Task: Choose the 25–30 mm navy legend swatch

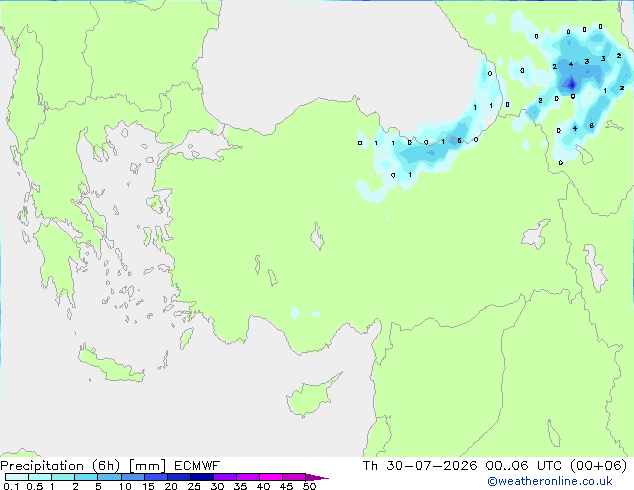Action: pyautogui.click(x=202, y=477)
